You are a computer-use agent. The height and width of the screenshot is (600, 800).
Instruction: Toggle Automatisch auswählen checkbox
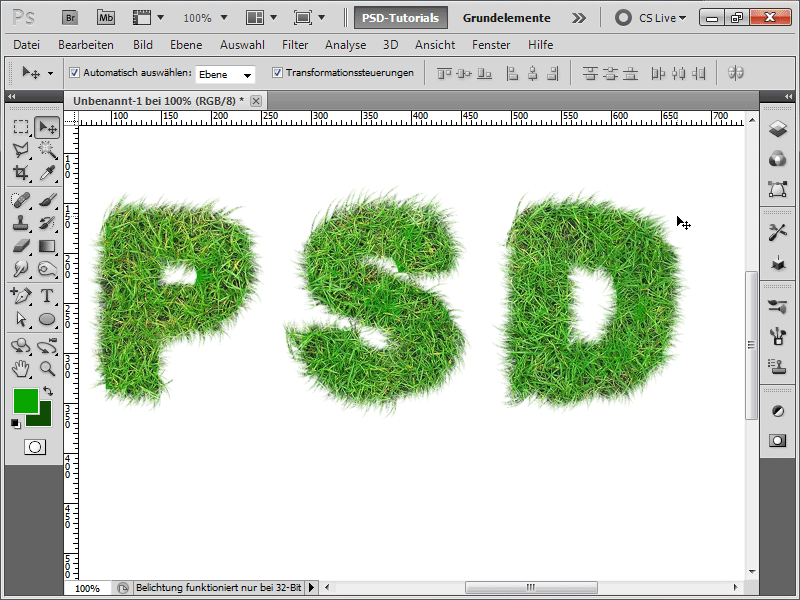tap(74, 72)
